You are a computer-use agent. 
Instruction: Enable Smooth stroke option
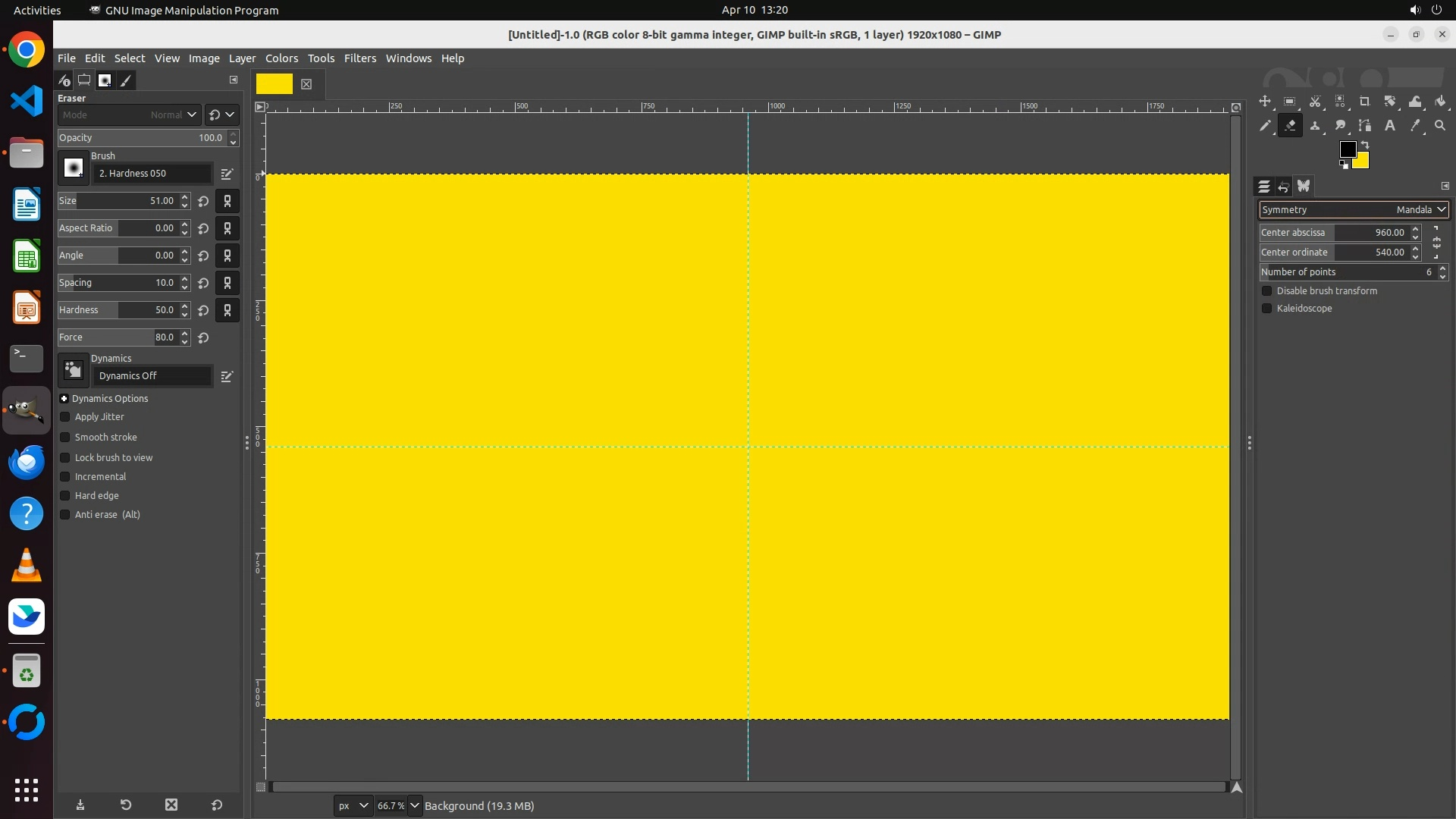tap(65, 438)
